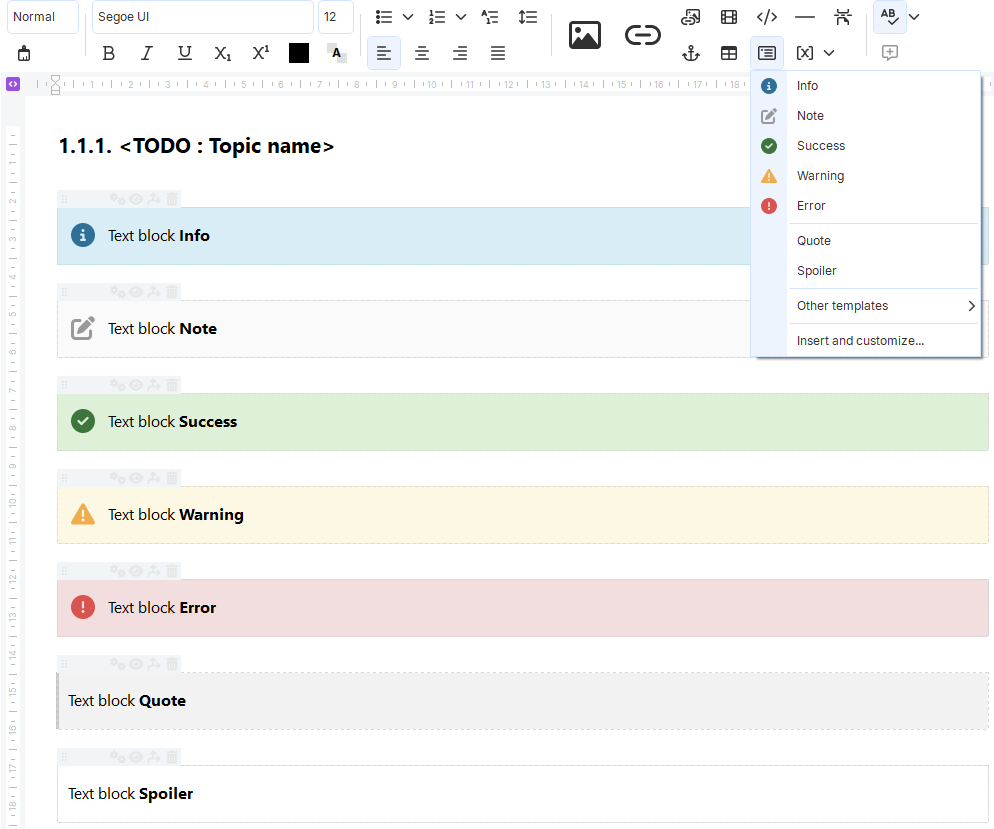The image size is (994, 829).
Task: Align text left
Action: 384,53
